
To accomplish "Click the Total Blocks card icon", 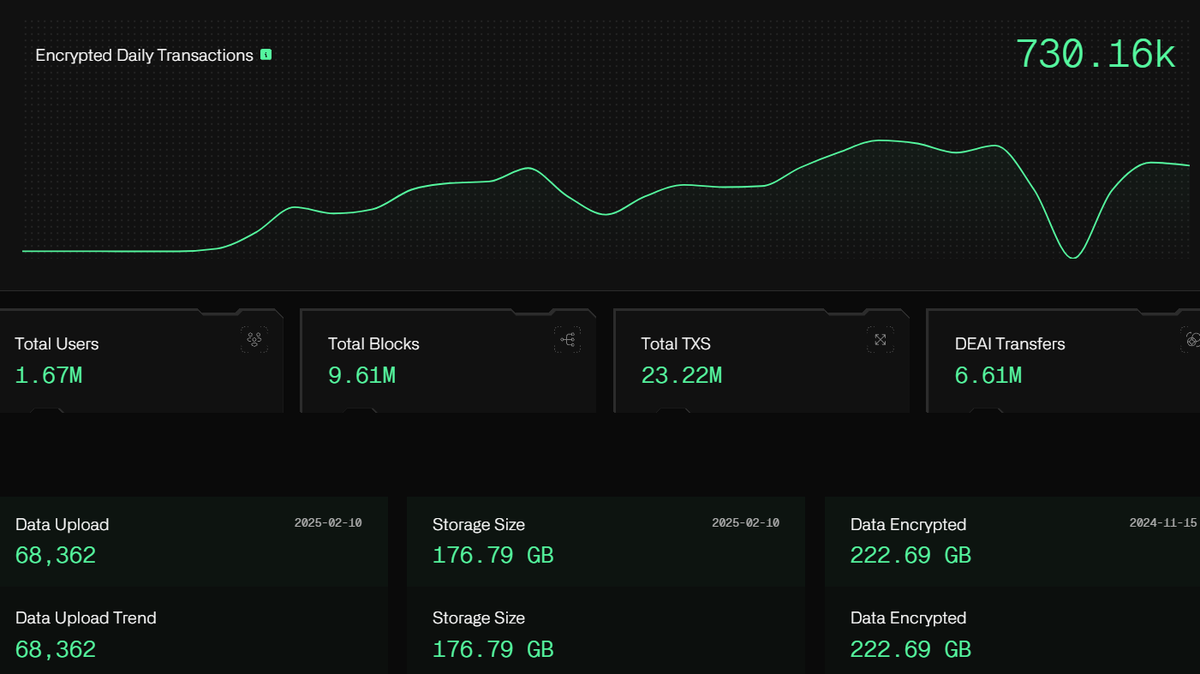I will 568,340.
